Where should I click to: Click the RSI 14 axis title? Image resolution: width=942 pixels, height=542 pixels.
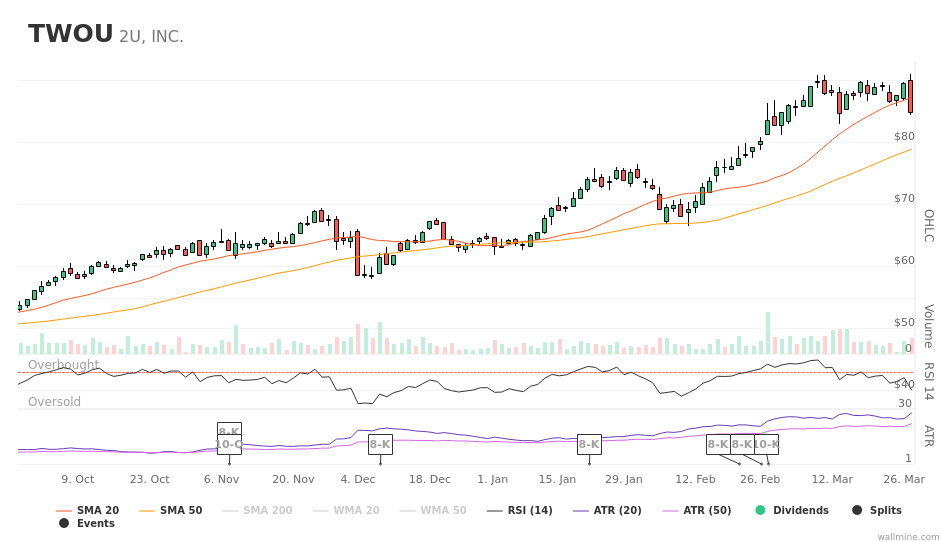[x=929, y=382]
